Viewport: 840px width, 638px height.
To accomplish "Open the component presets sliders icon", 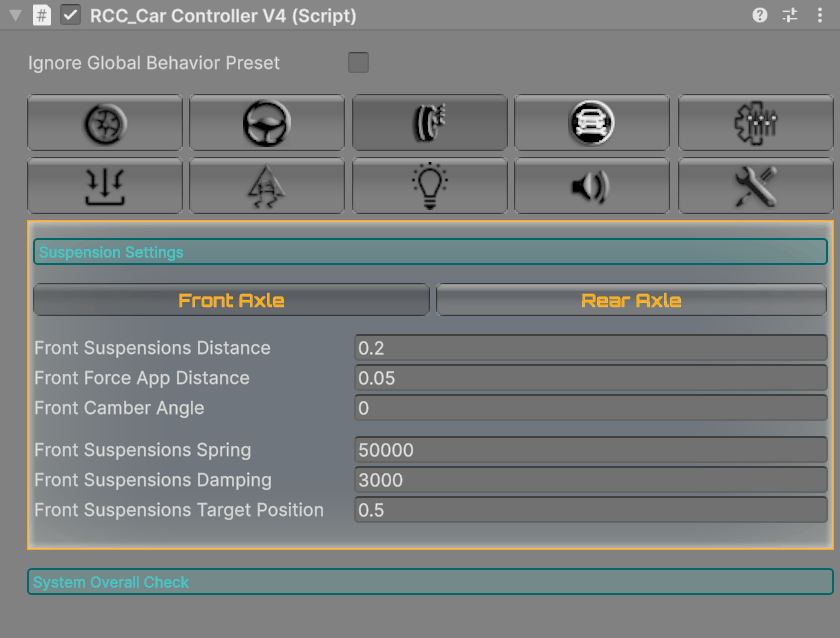I will (790, 15).
